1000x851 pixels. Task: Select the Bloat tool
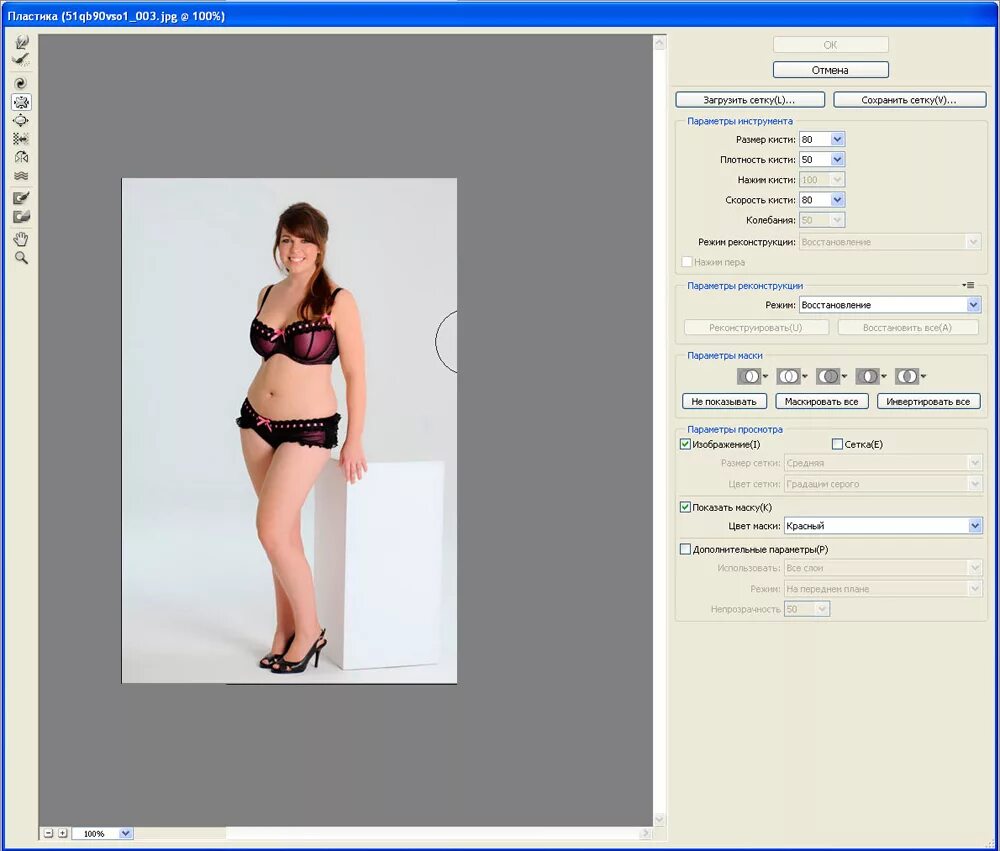click(x=21, y=121)
